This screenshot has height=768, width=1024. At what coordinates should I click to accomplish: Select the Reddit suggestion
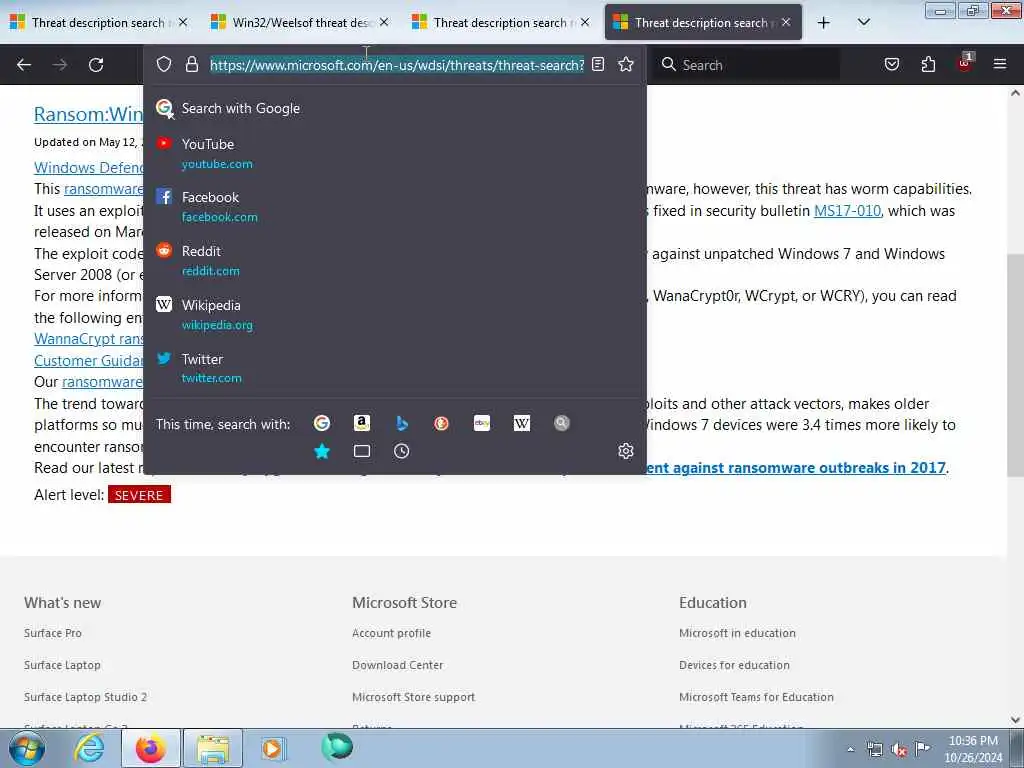click(394, 261)
